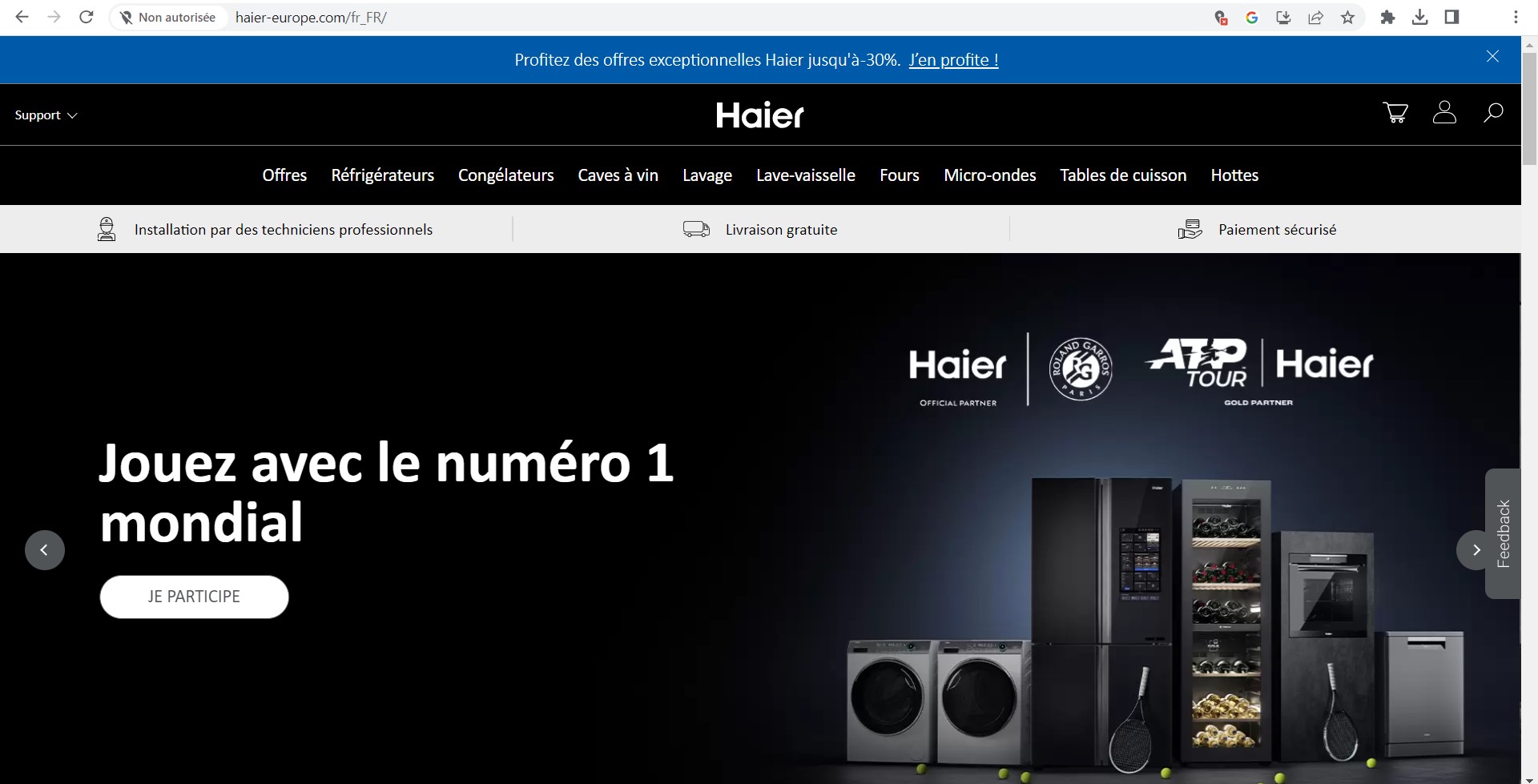Select the Lave-vaisselle menu item

point(805,175)
